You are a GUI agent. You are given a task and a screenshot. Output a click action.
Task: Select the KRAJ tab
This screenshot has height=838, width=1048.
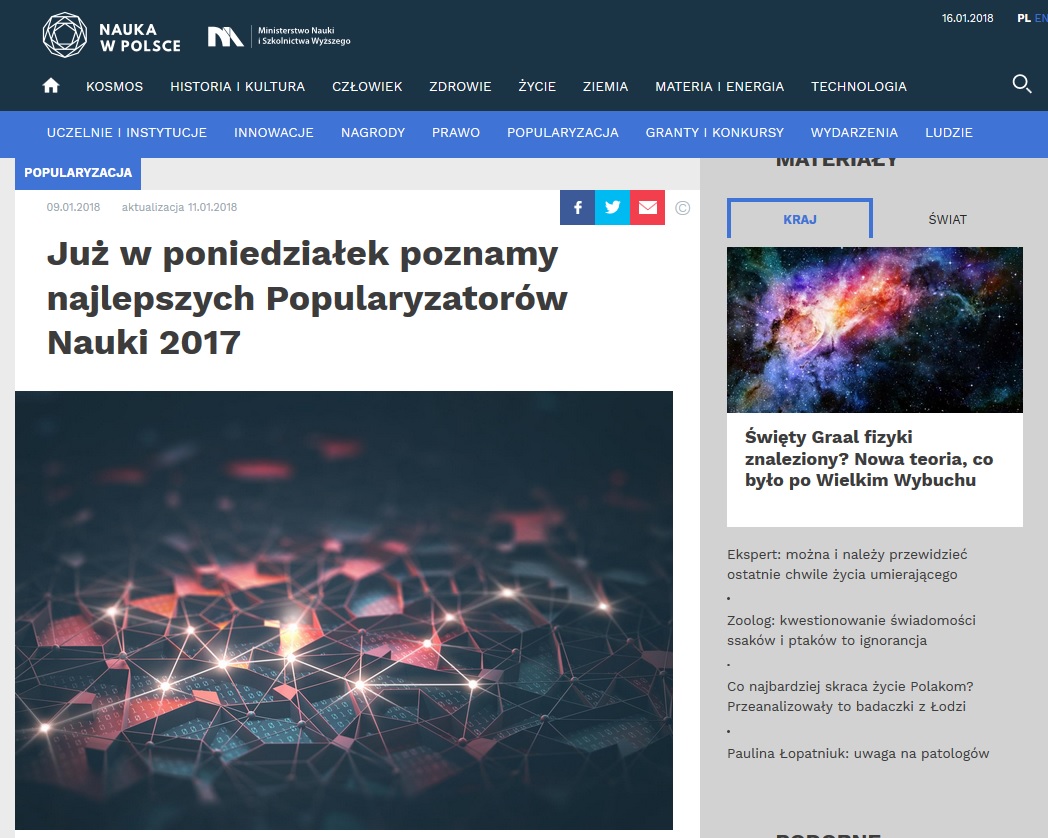click(799, 219)
